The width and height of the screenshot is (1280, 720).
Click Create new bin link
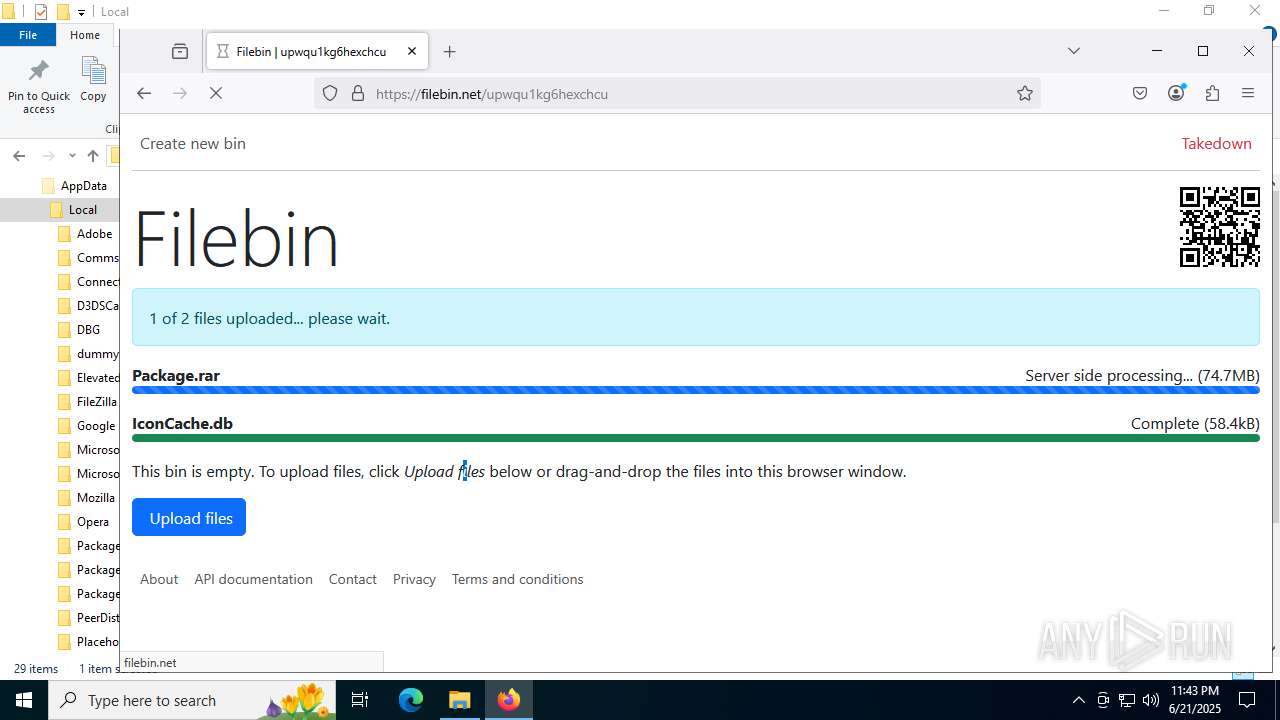[x=193, y=143]
